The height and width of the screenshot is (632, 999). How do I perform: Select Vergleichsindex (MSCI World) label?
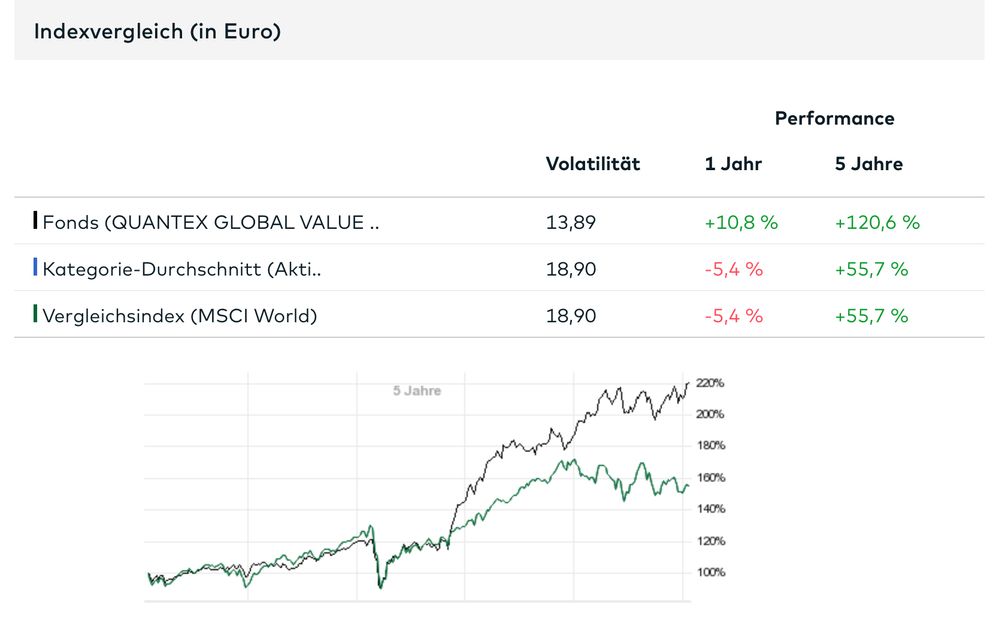point(180,316)
